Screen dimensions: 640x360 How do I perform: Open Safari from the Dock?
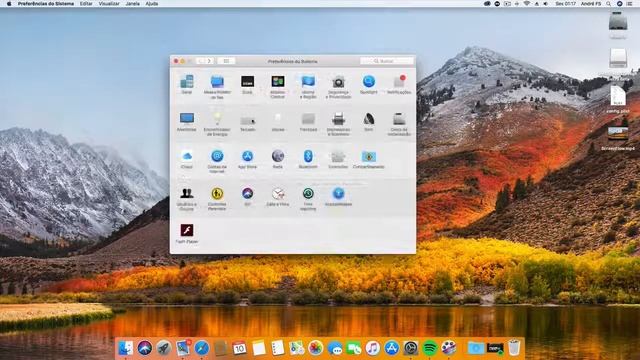(x=202, y=348)
